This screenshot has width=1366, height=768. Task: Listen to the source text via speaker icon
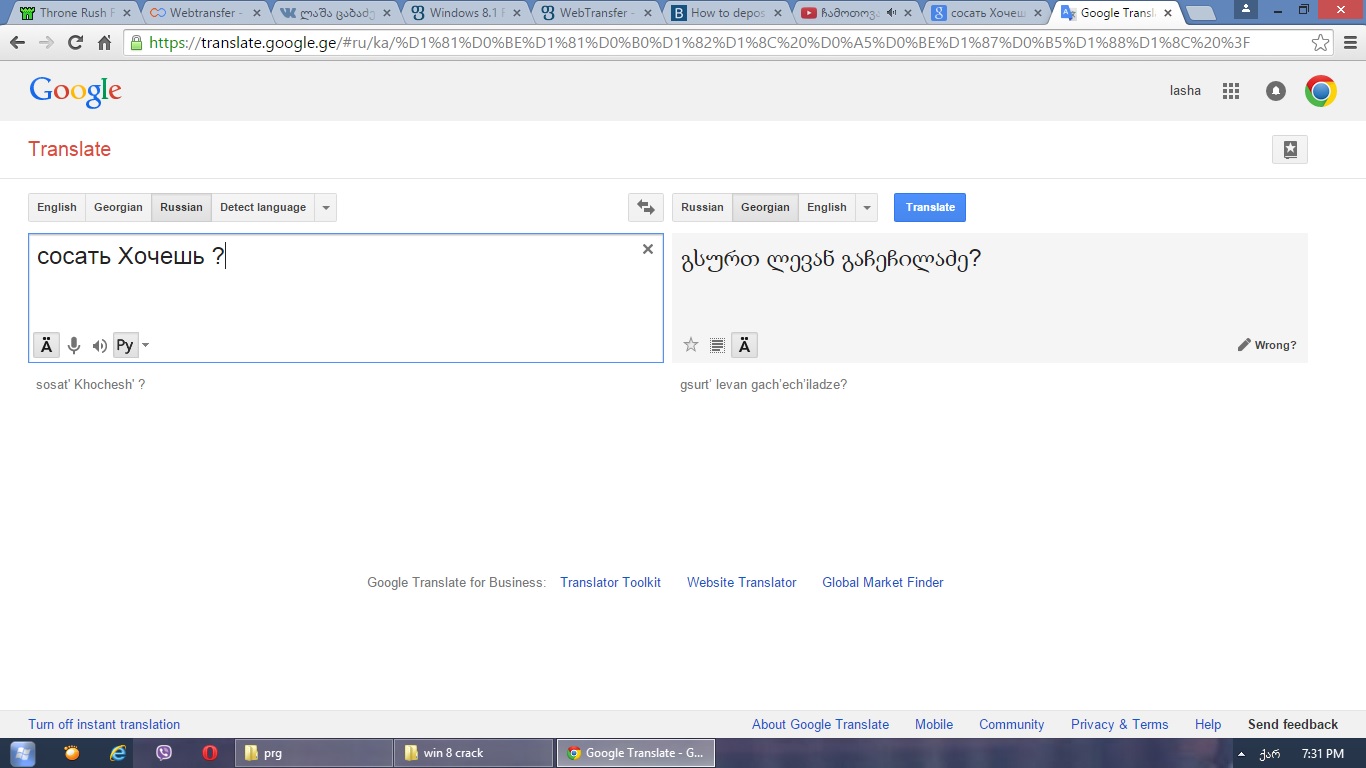[99, 346]
